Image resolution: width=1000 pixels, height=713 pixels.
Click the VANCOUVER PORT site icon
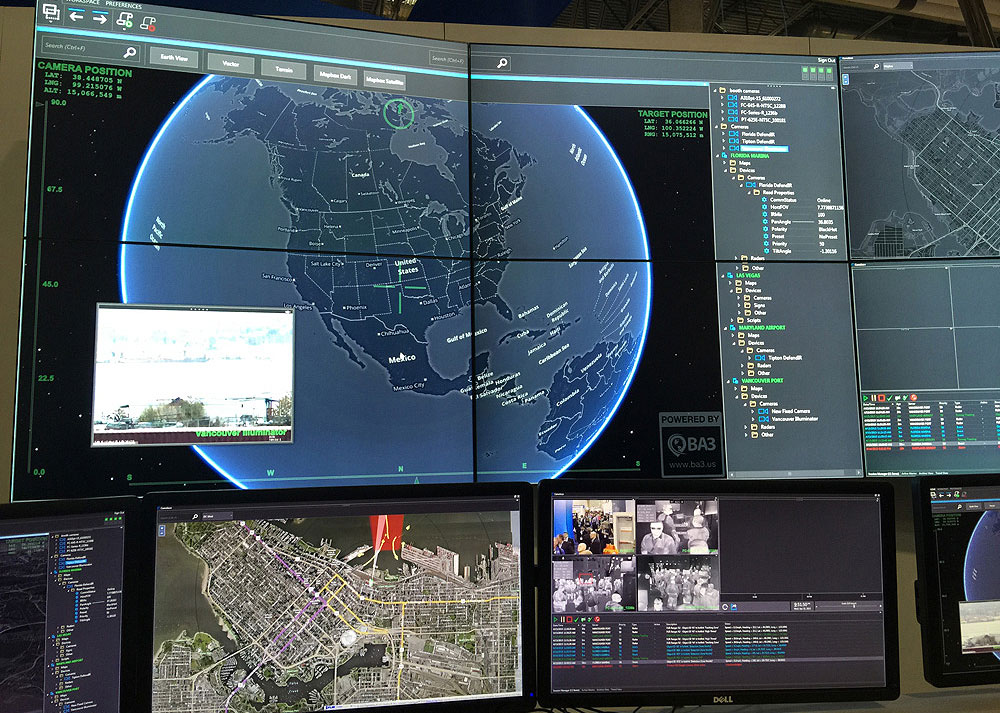pyautogui.click(x=735, y=381)
